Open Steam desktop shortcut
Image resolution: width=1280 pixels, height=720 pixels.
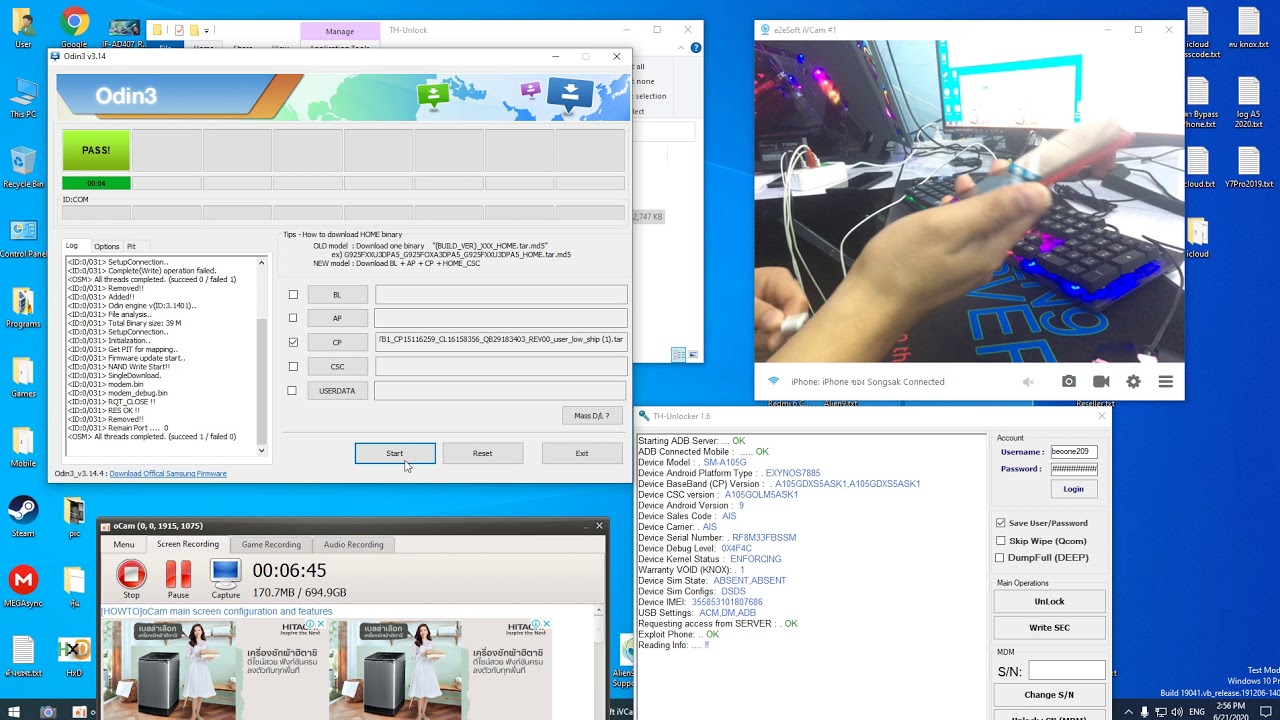click(x=23, y=517)
